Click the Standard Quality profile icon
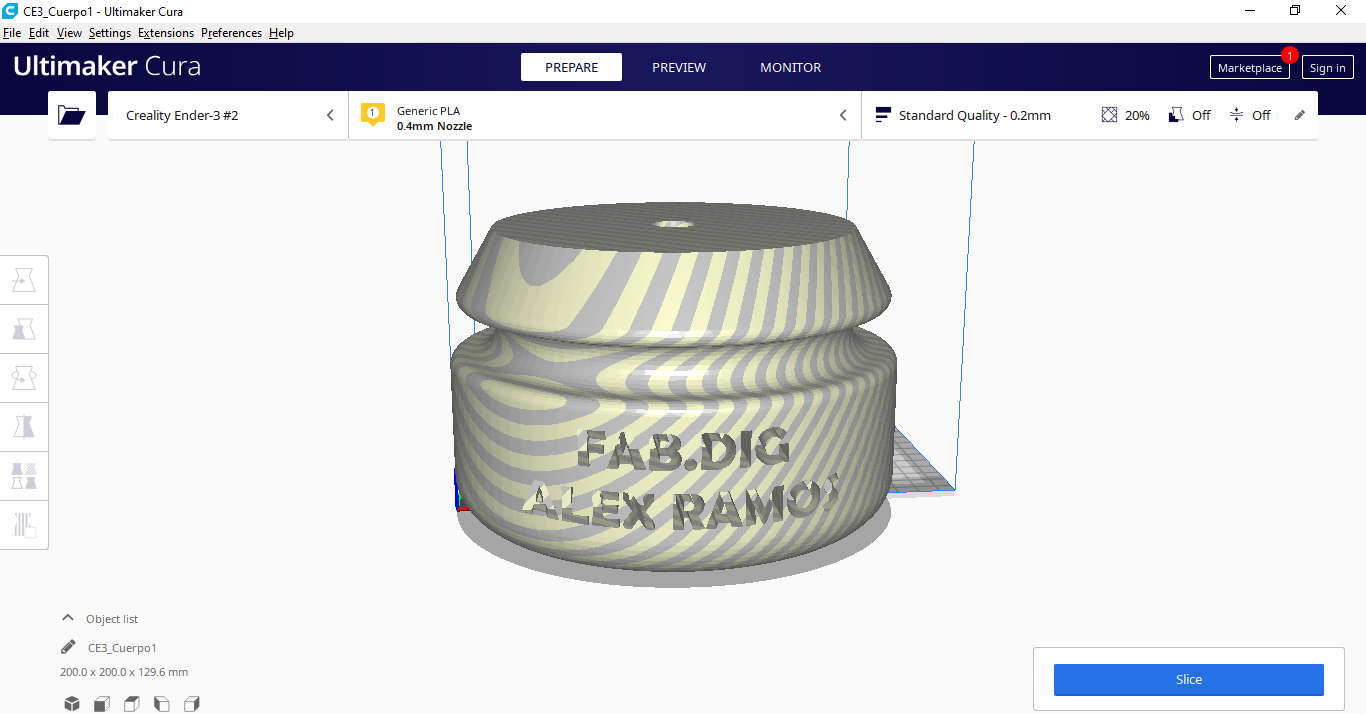The height and width of the screenshot is (714, 1366). tap(882, 115)
